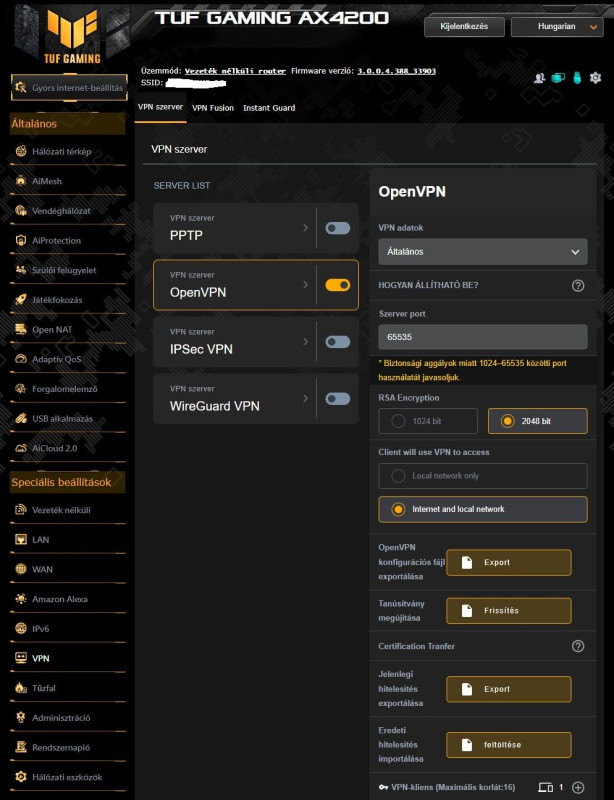
Task: Add a VPN client with plus icon
Action: coord(578,787)
